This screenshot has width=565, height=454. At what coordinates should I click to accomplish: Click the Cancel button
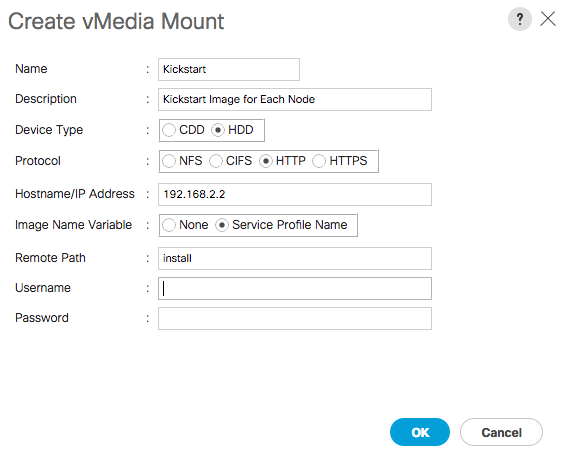[x=501, y=432]
